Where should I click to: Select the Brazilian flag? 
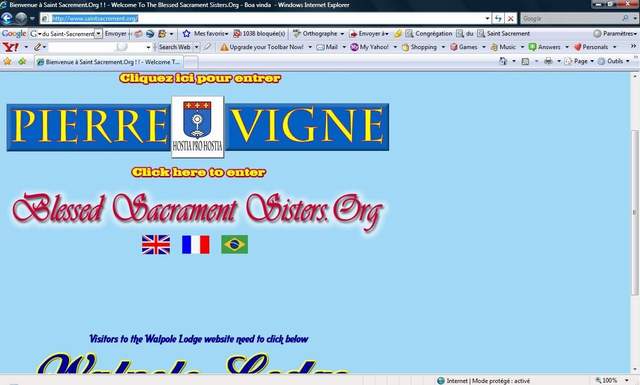point(235,245)
